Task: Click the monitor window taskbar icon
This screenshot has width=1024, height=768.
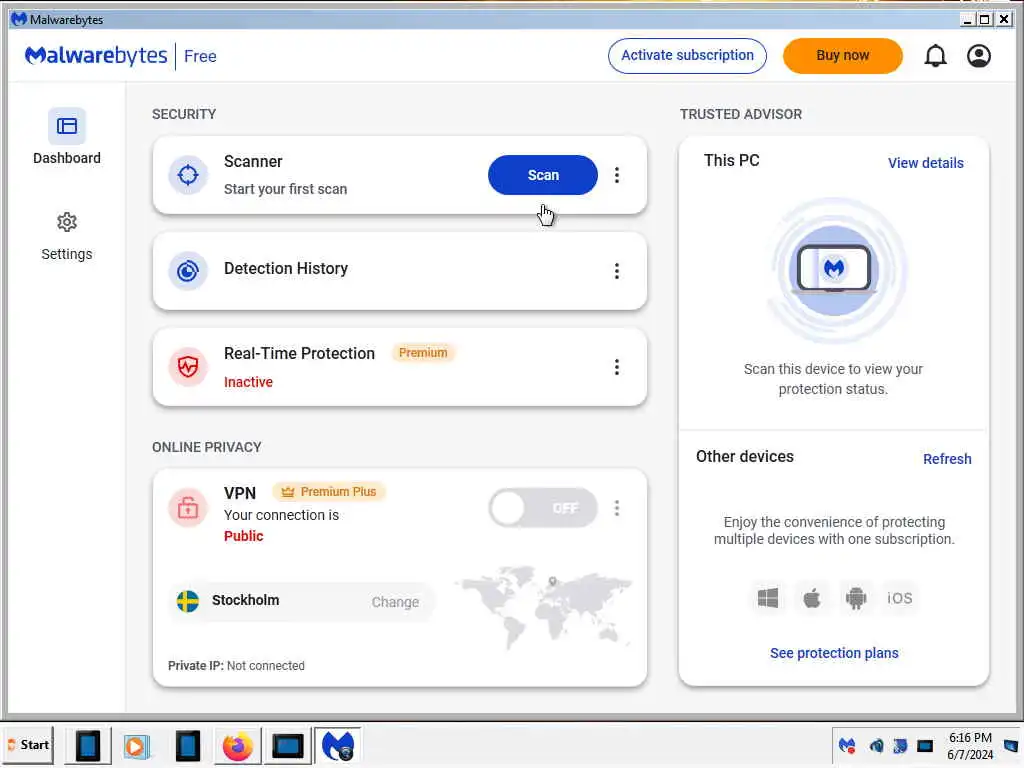Action: 287,746
